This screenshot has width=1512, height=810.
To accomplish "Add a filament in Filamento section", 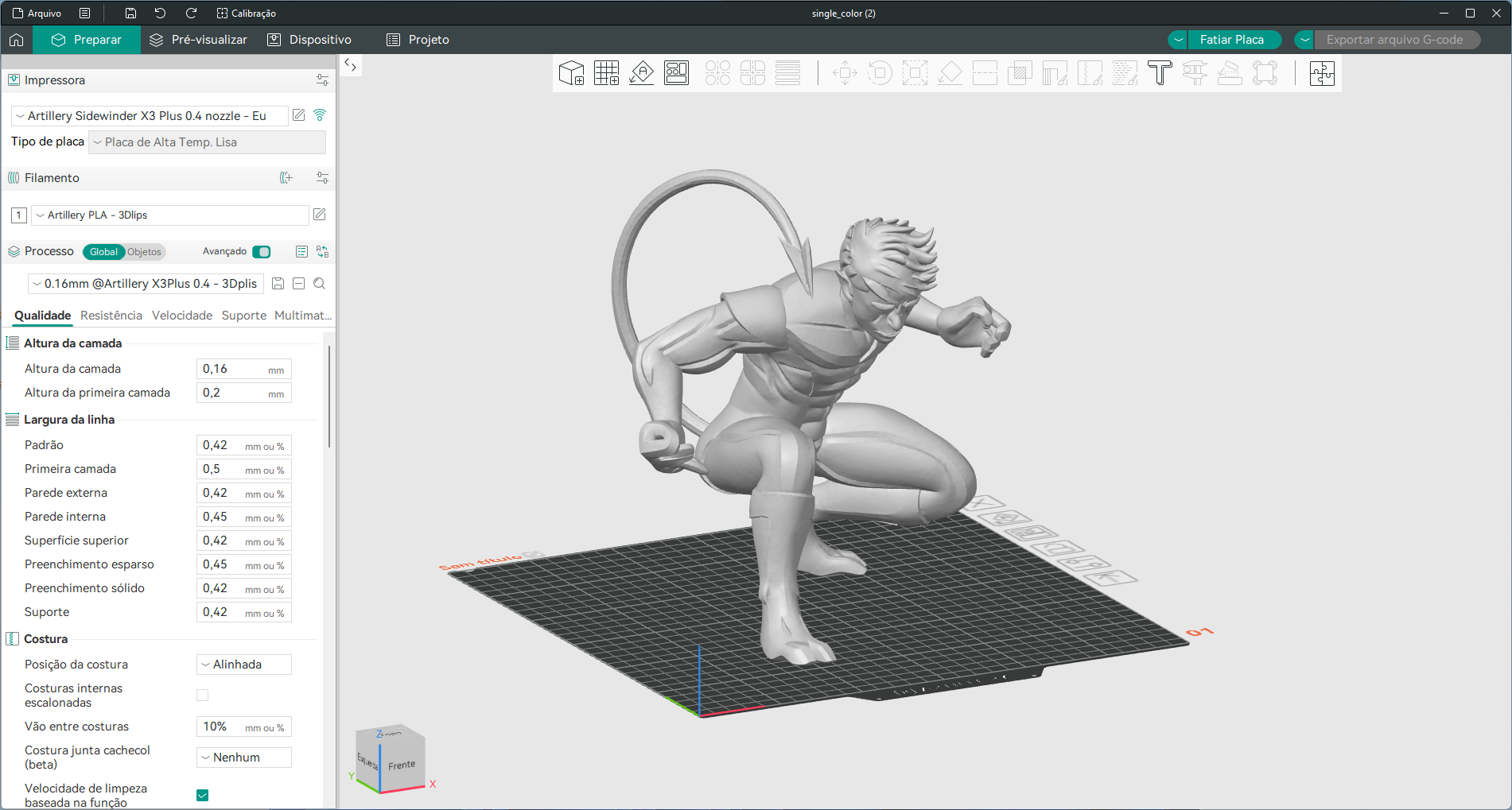I will point(286,178).
